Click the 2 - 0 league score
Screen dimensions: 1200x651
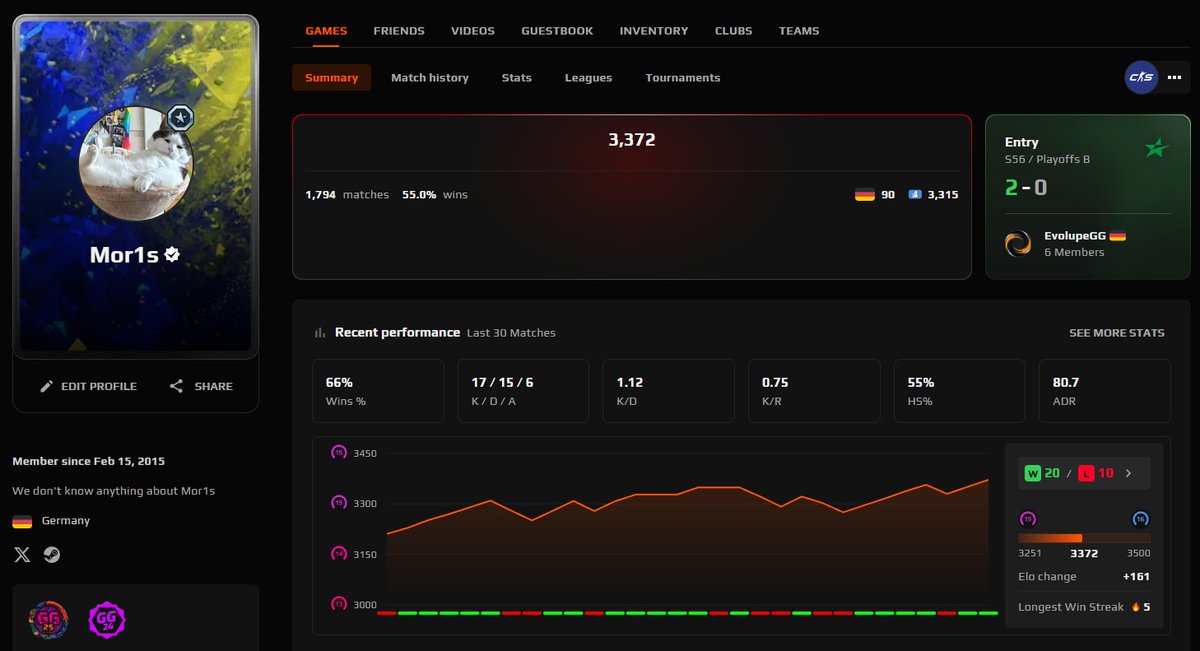pyautogui.click(x=1026, y=187)
